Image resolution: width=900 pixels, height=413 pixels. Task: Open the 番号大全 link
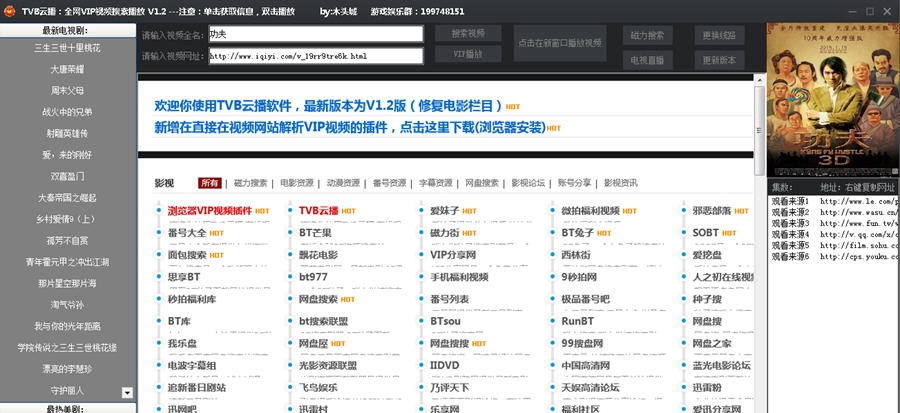click(187, 233)
